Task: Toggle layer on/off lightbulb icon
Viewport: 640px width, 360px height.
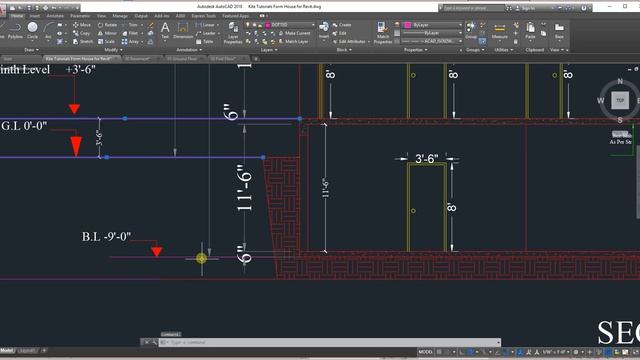Action: pos(248,25)
